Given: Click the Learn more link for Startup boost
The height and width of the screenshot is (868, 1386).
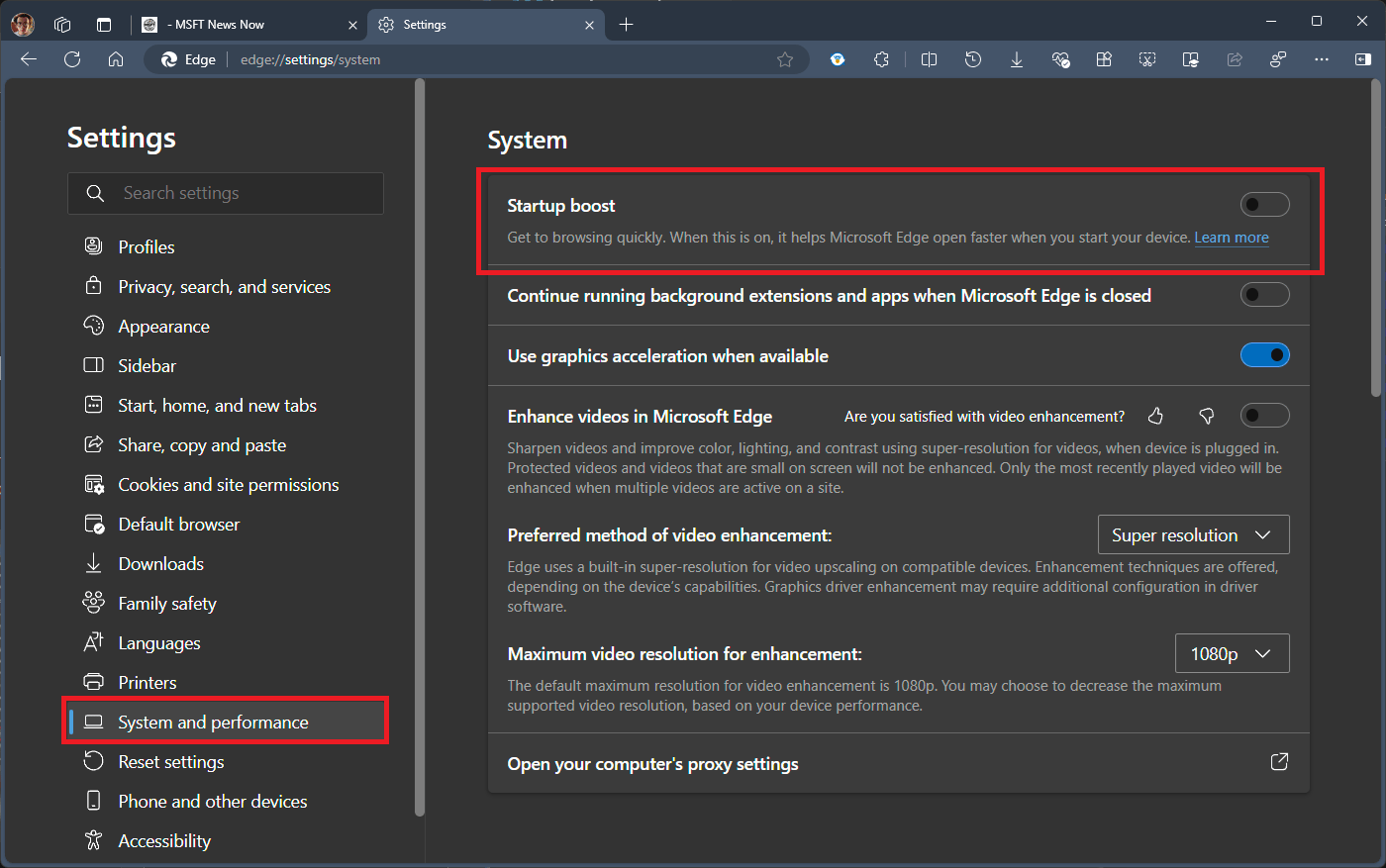Looking at the screenshot, I should point(1232,237).
